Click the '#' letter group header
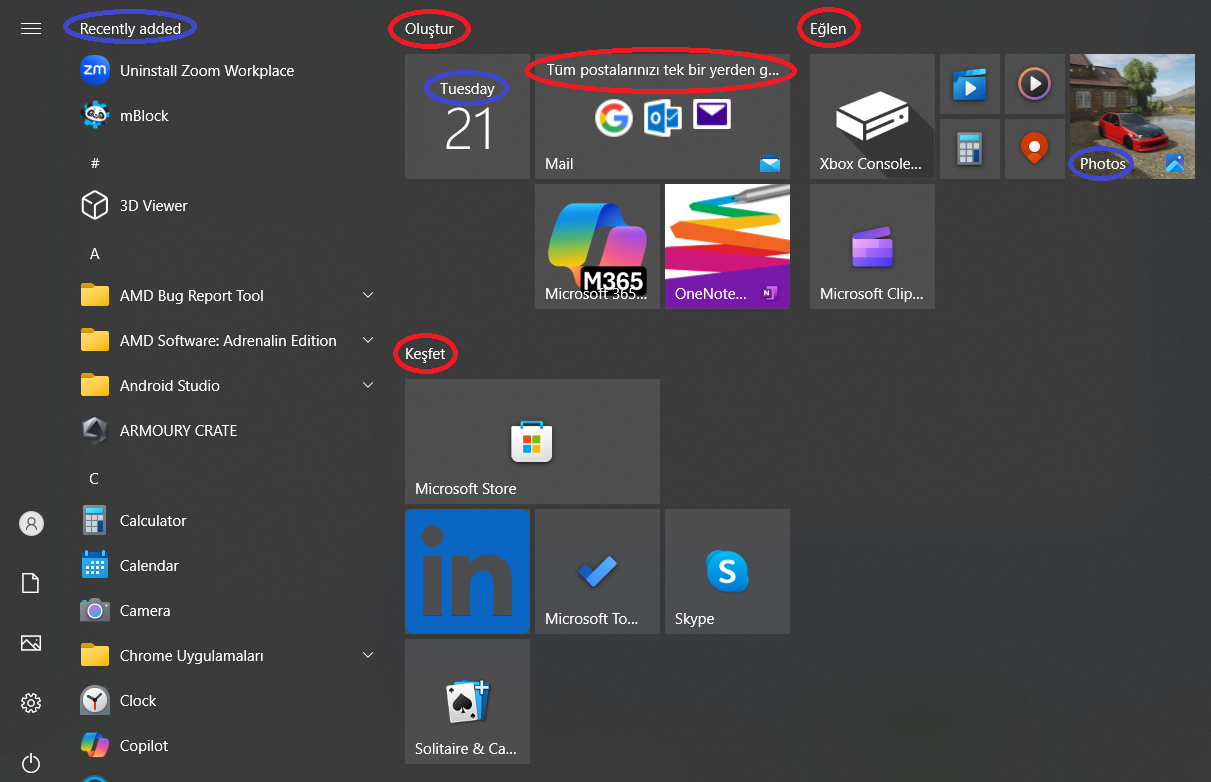1211x782 pixels. 95,163
